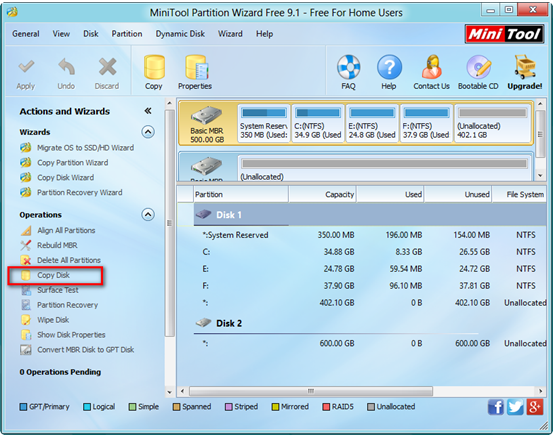Viewport: 555px width, 437px height.
Task: Open the Google Plus share icon
Action: pyautogui.click(x=534, y=407)
